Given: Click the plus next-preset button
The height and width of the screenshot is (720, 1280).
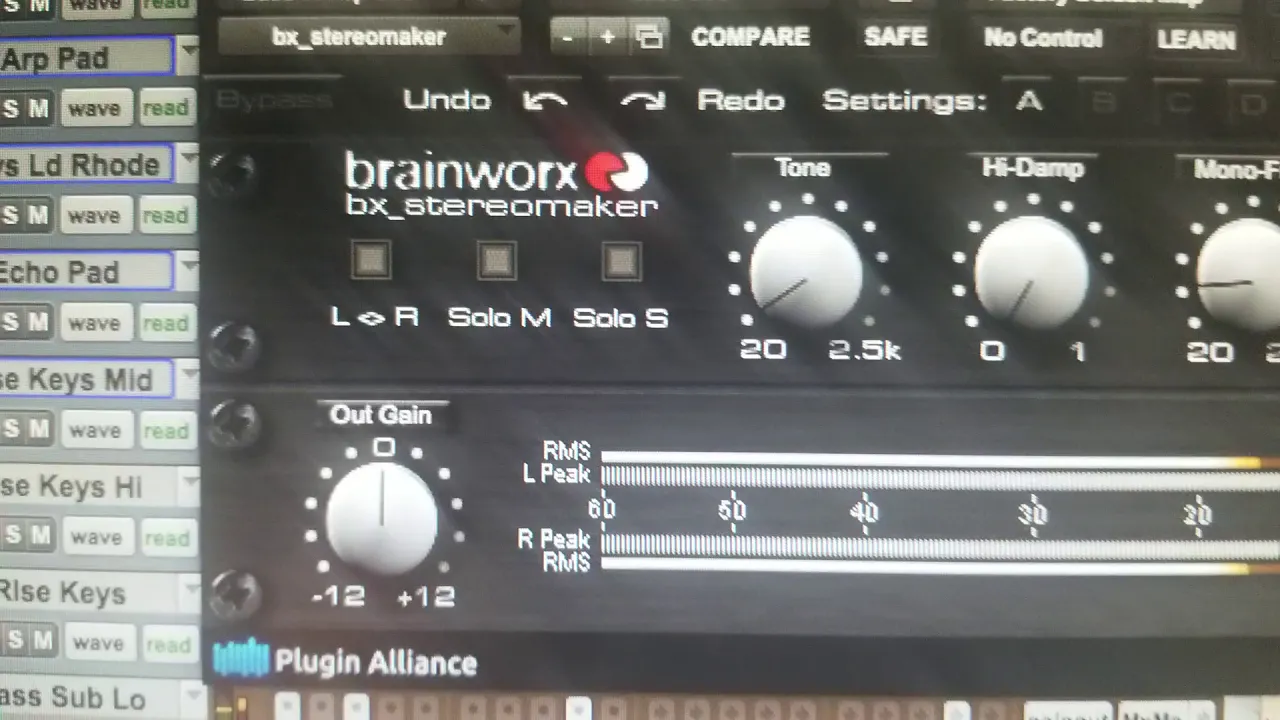Looking at the screenshot, I should (x=608, y=38).
